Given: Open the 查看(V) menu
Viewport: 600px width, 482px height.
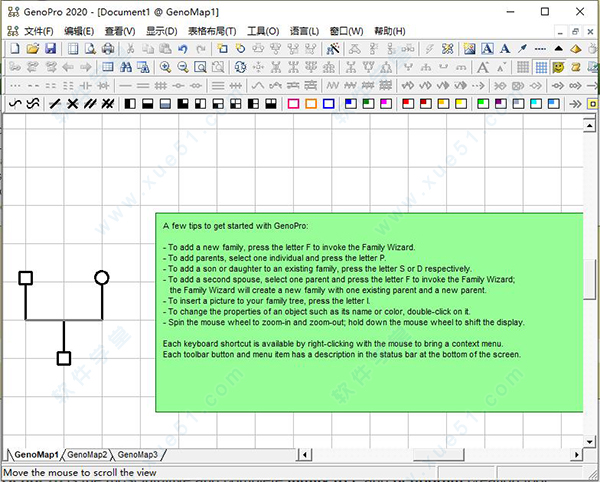Looking at the screenshot, I should coord(120,31).
